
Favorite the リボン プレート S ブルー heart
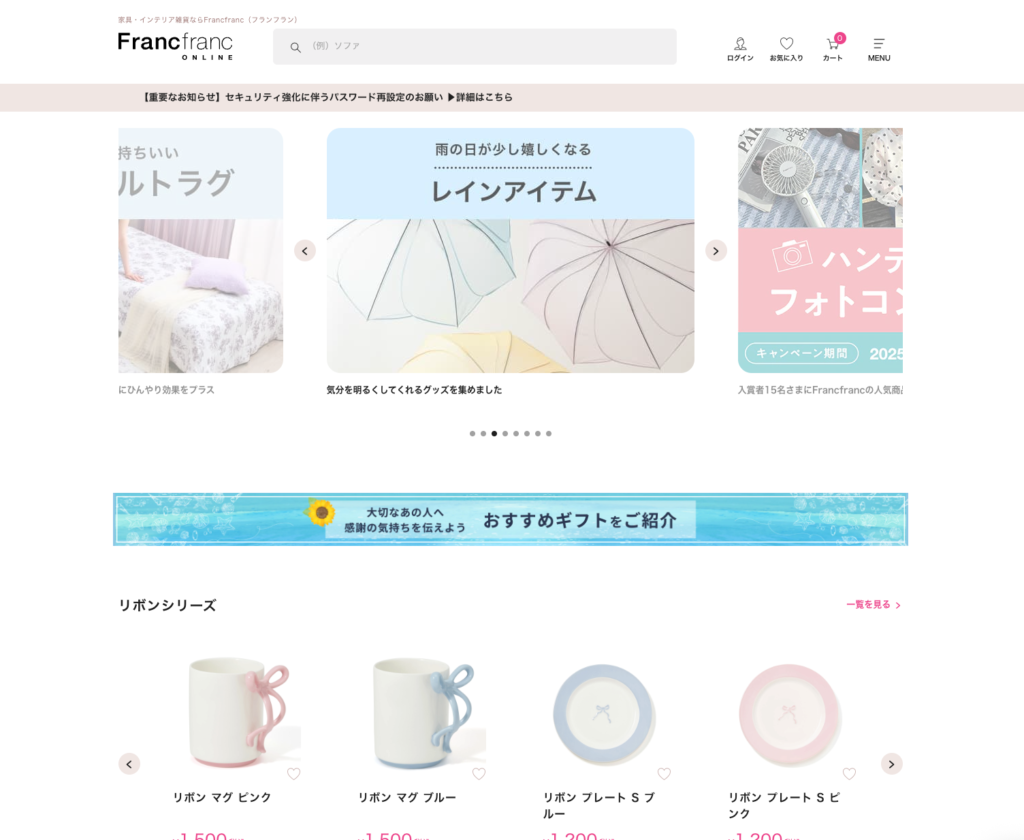coord(664,774)
